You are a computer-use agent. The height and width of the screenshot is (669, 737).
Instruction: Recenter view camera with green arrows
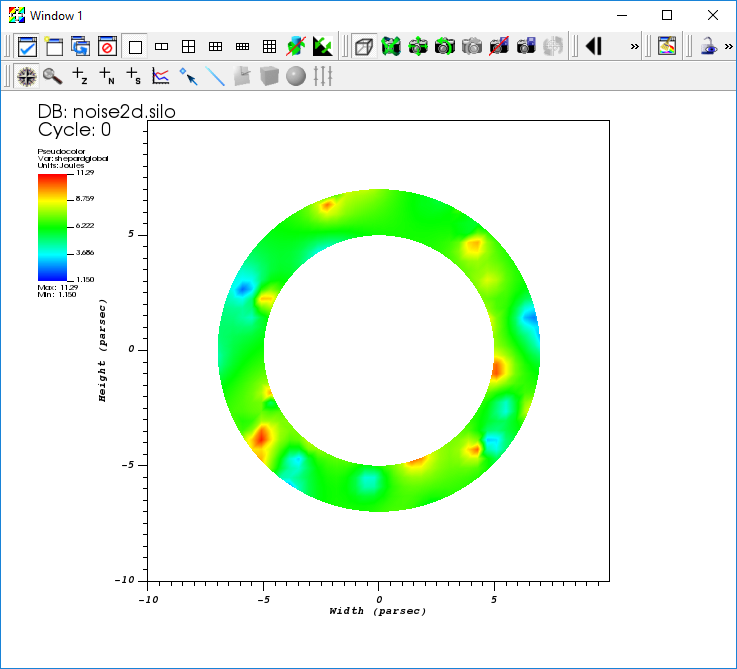tap(418, 47)
